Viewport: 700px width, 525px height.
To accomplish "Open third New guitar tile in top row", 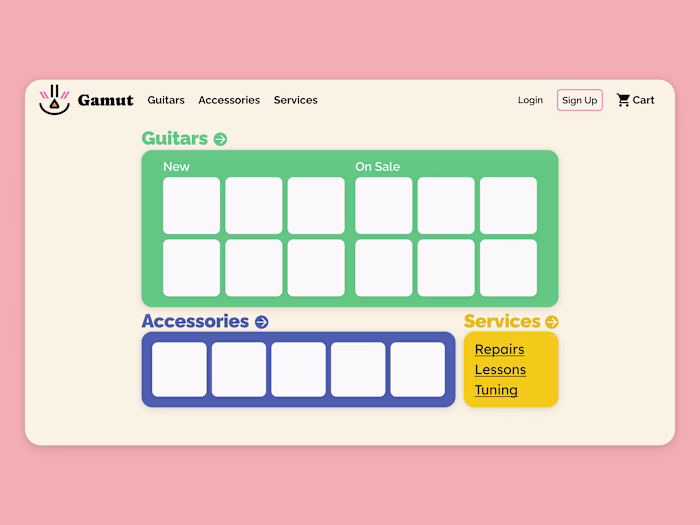I will pyautogui.click(x=316, y=205).
